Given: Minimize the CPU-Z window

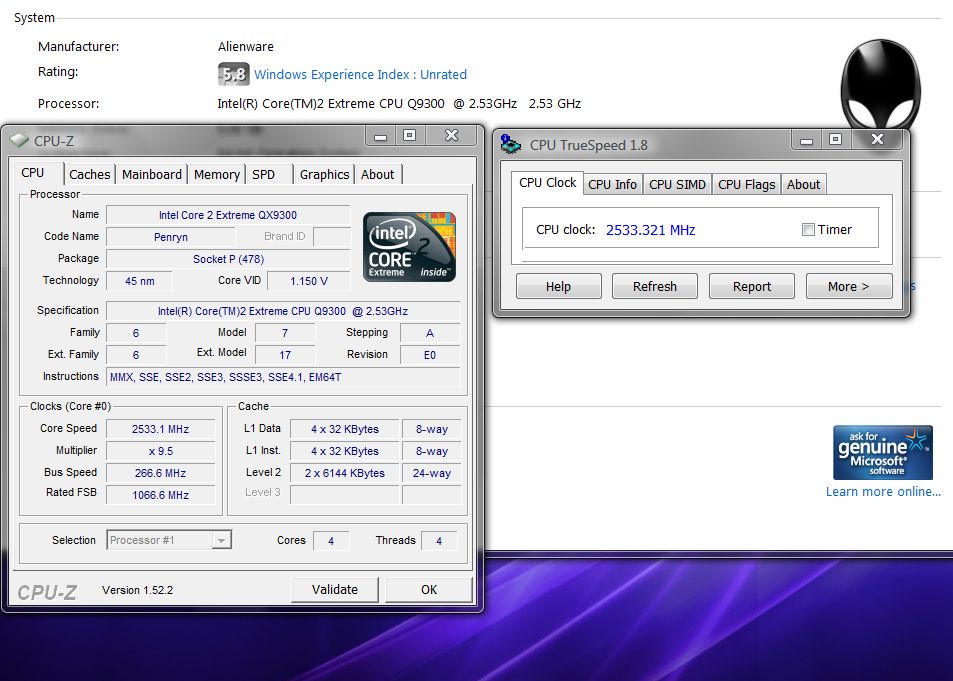Looking at the screenshot, I should tap(380, 136).
